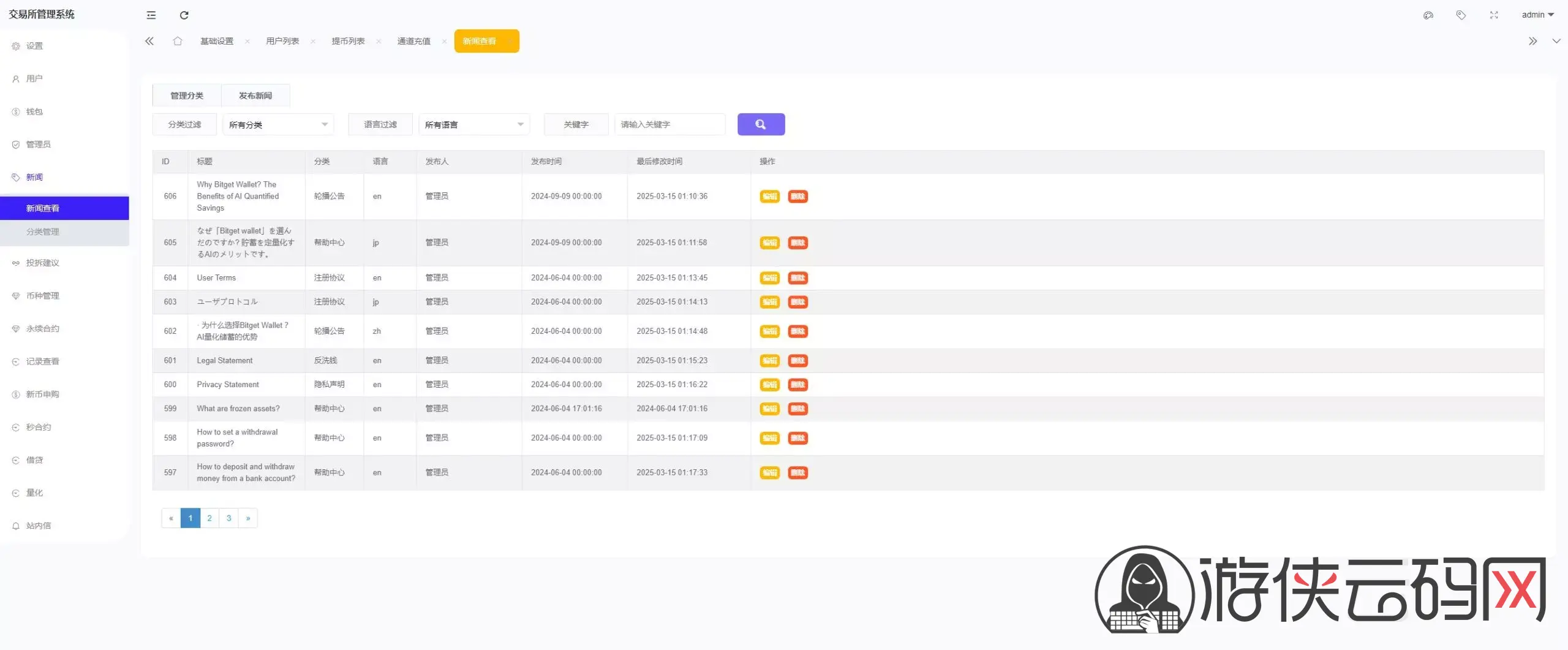Click the refresh icon in the top bar
Viewport: 1568px width, 650px height.
coord(184,15)
